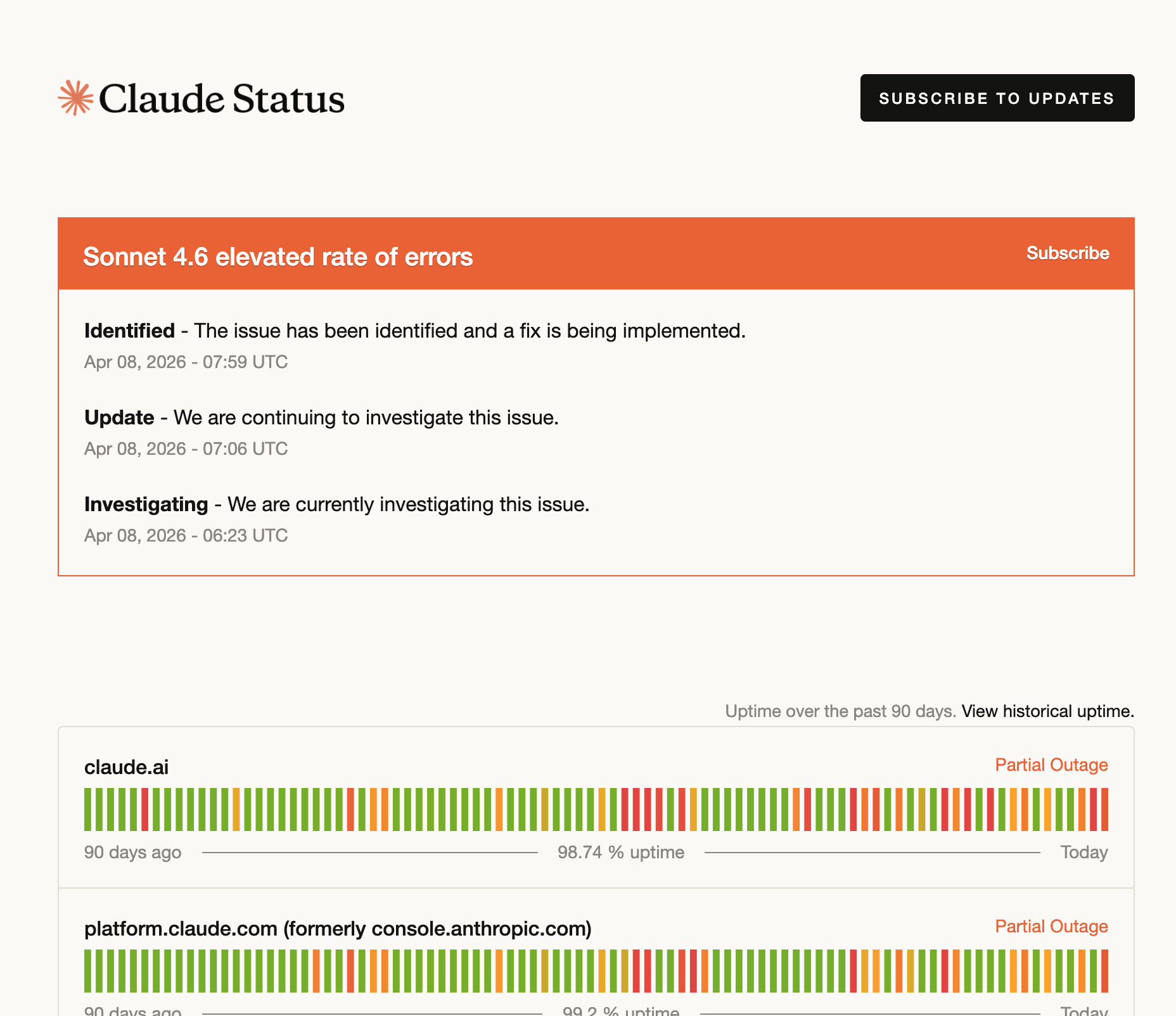This screenshot has width=1176, height=1016.
Task: Click the Partial Outage status beside platform.claude.com
Action: tap(1051, 927)
